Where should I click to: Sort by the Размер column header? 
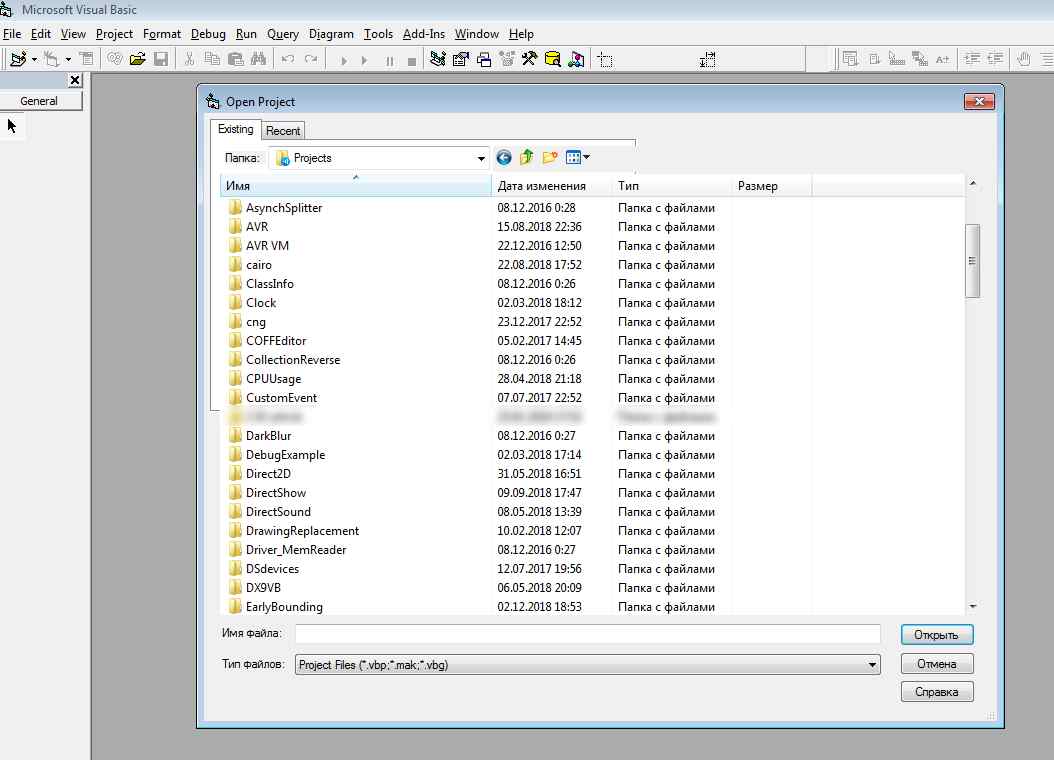772,186
